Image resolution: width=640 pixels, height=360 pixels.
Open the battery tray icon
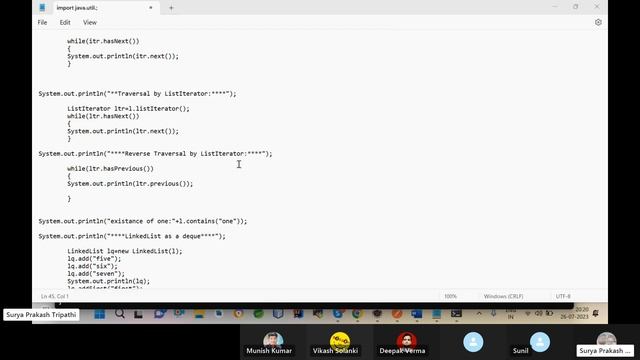click(549, 313)
